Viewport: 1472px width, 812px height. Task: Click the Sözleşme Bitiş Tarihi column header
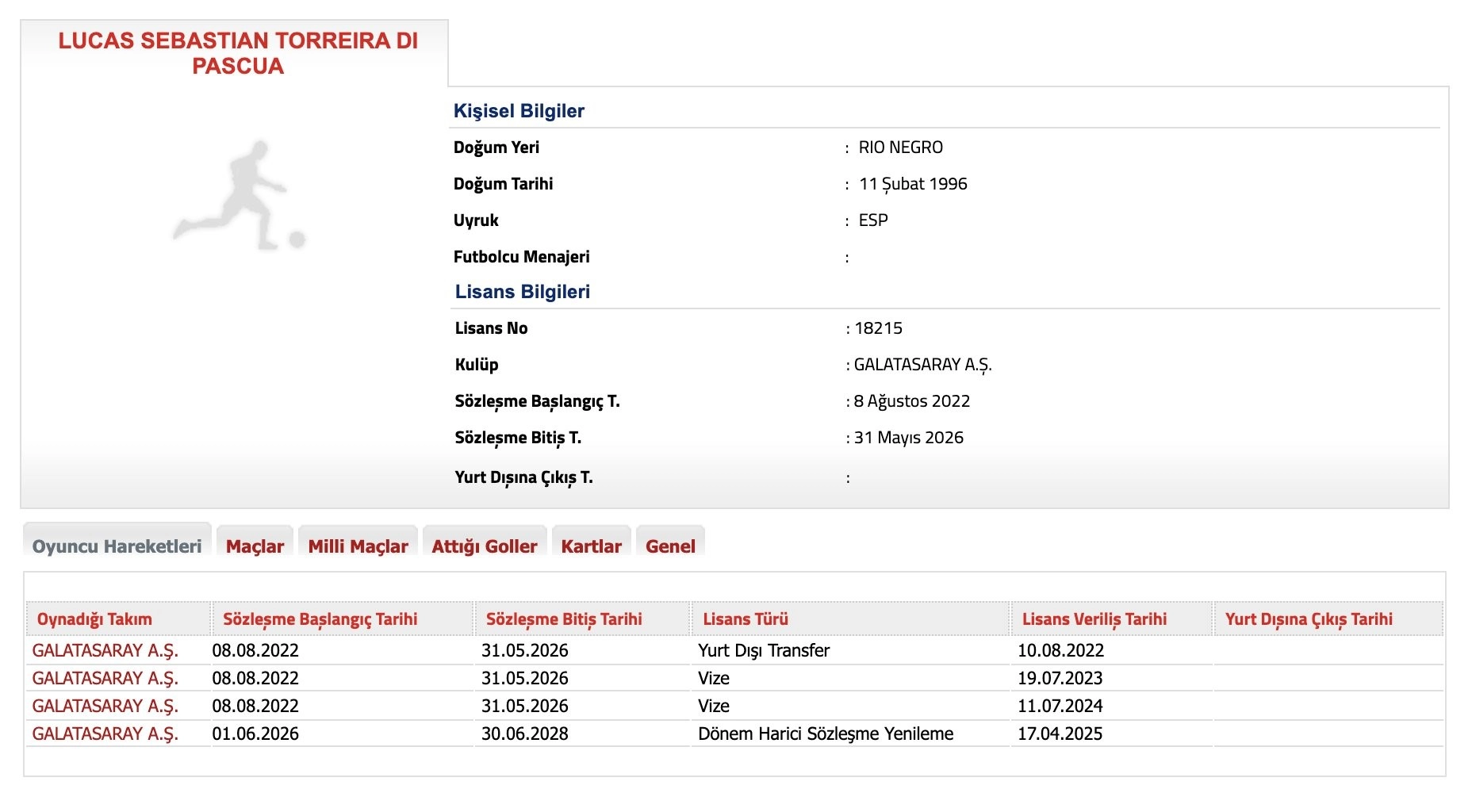pos(564,619)
